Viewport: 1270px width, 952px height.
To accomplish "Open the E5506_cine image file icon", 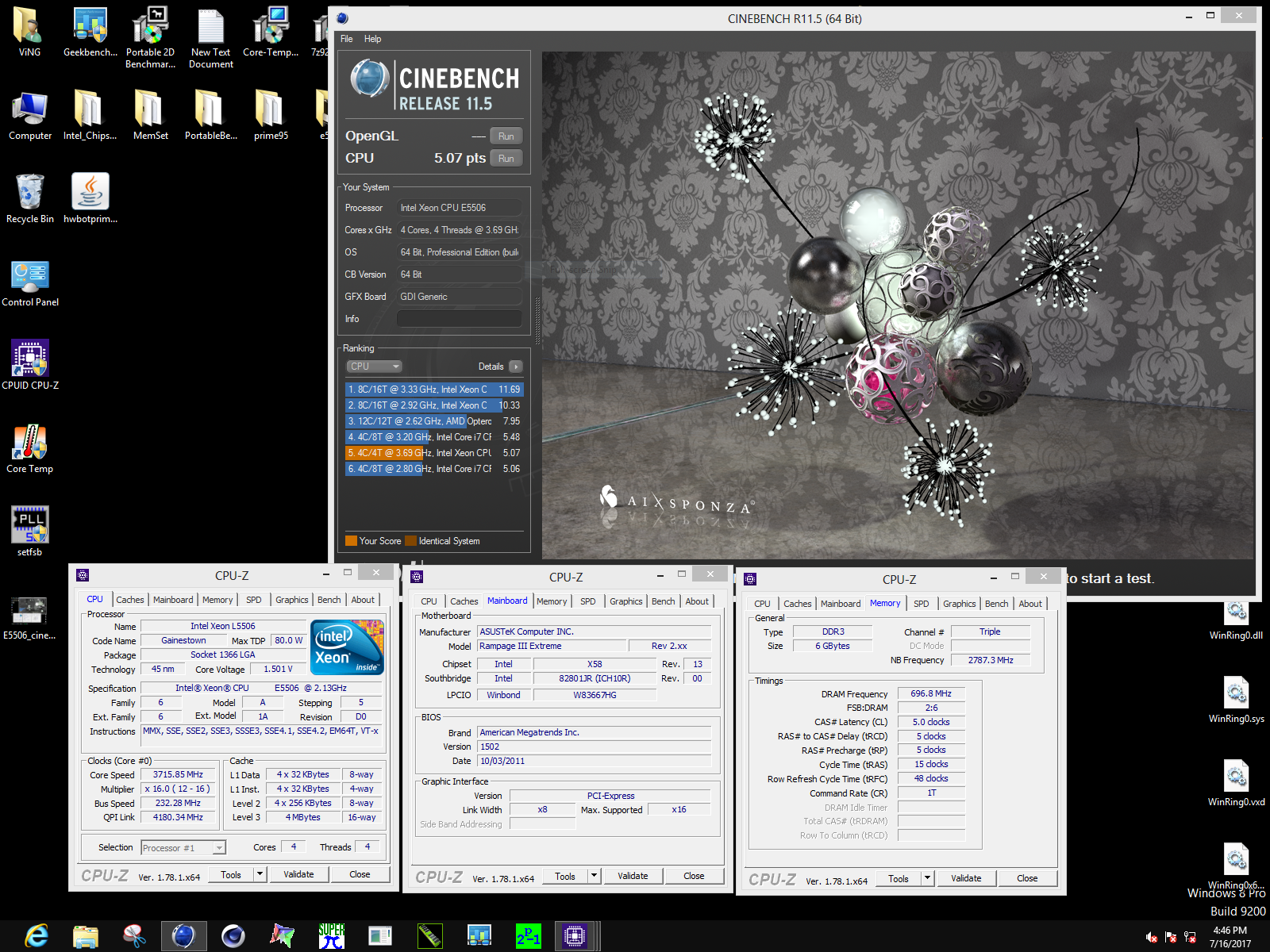I will [30, 617].
